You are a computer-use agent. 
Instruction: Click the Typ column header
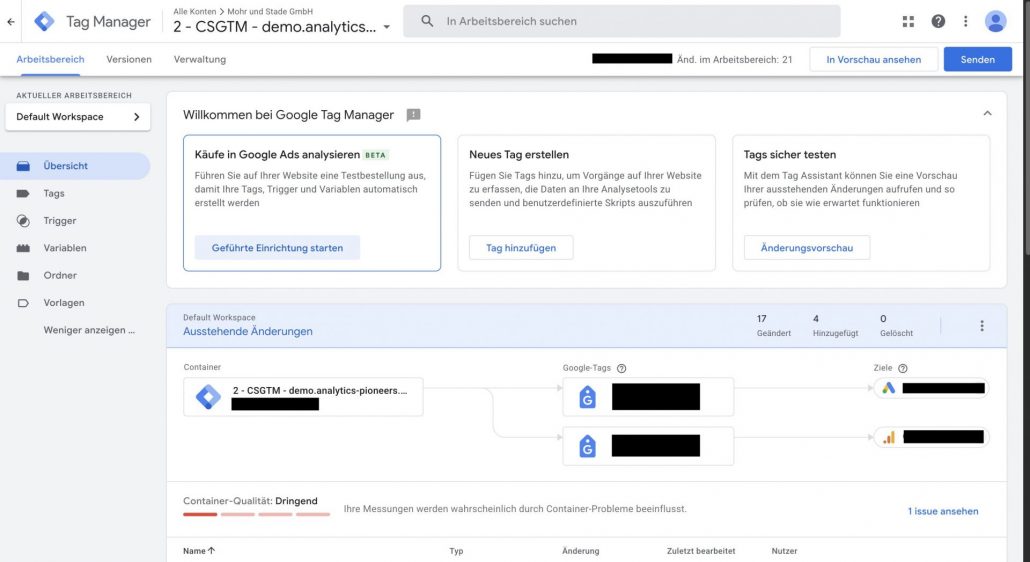coord(457,551)
